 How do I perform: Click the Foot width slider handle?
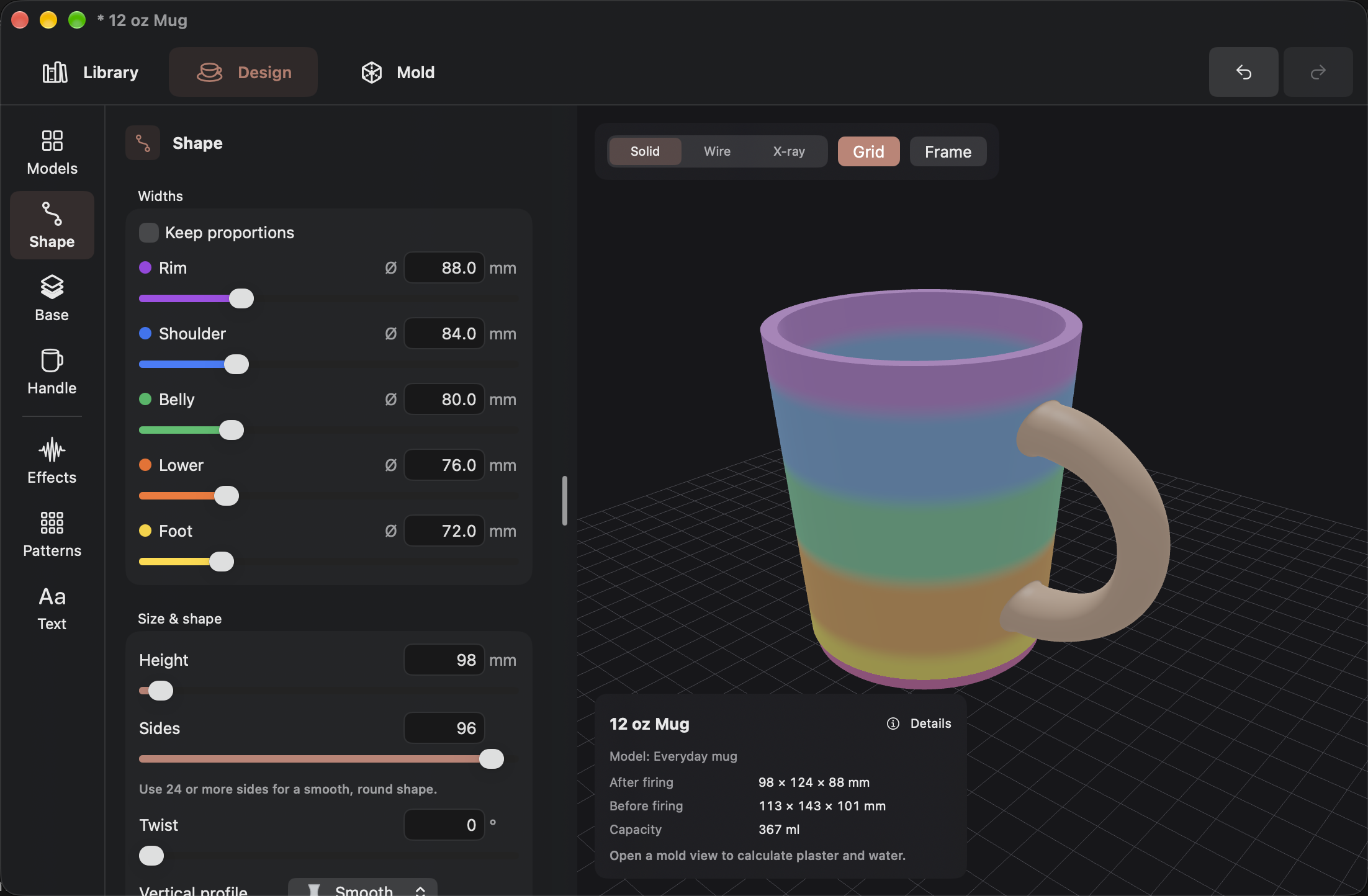coord(222,562)
